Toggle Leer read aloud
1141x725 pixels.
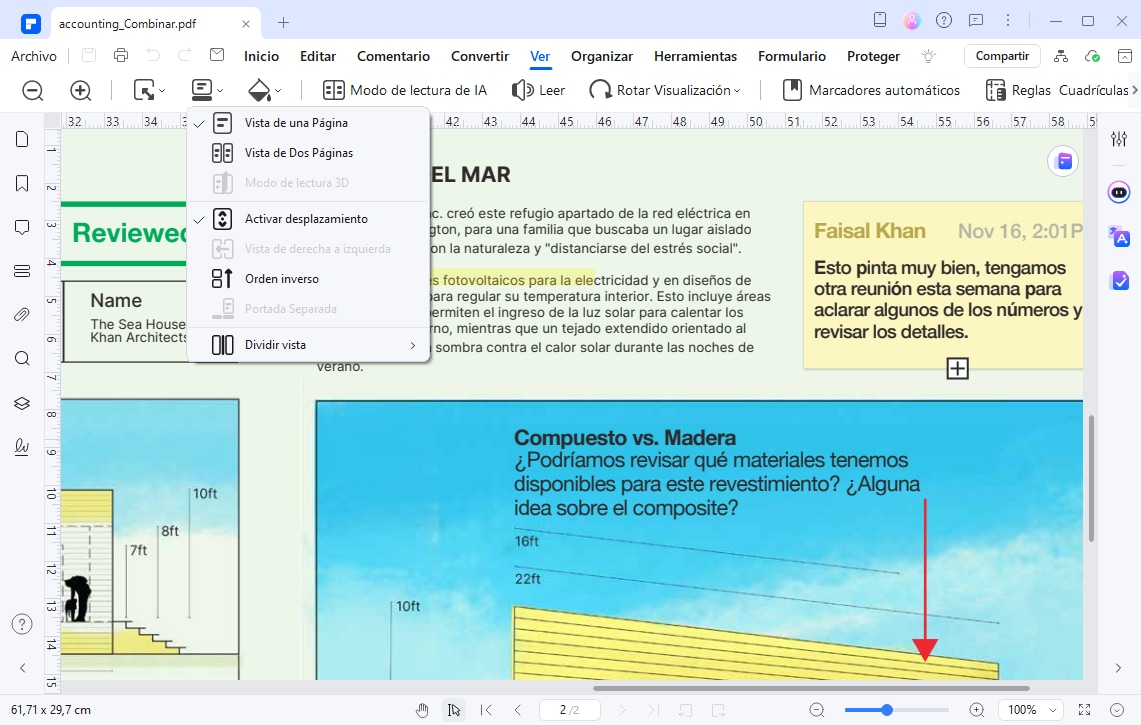(x=538, y=90)
